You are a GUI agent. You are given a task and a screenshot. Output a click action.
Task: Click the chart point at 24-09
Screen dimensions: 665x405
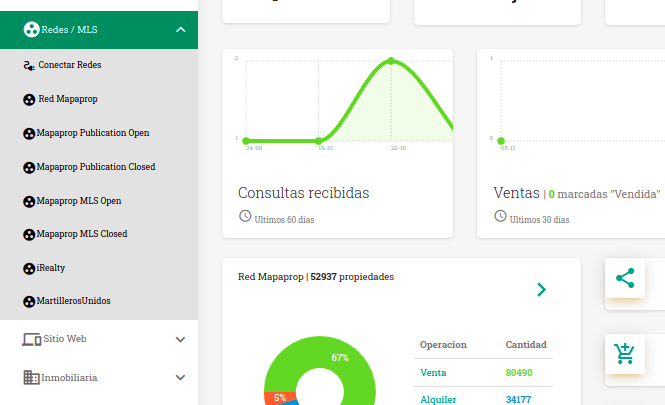[x=246, y=141]
